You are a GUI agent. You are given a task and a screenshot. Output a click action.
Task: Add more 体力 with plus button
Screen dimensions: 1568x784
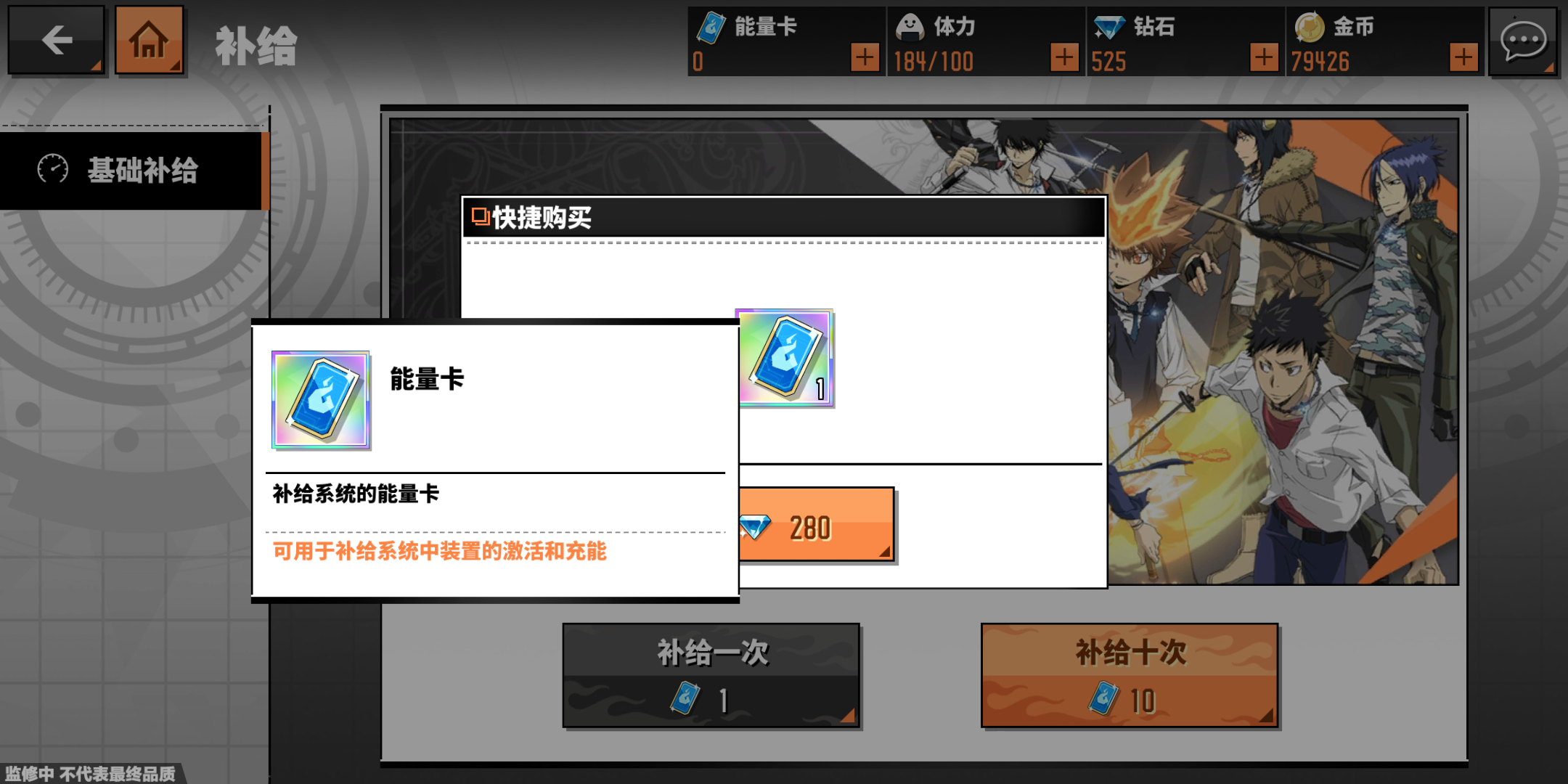(x=1064, y=57)
